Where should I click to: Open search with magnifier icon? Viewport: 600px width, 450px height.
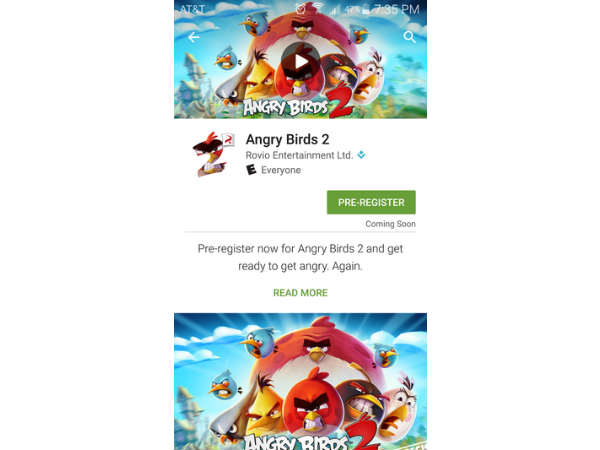pos(409,37)
